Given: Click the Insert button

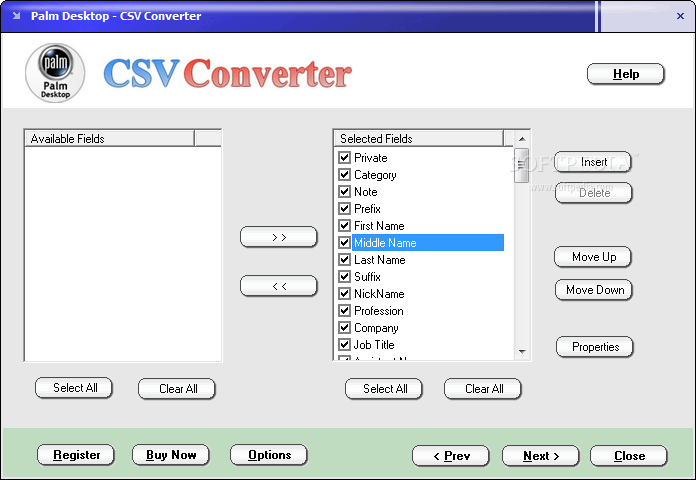Looking at the screenshot, I should click(593, 162).
